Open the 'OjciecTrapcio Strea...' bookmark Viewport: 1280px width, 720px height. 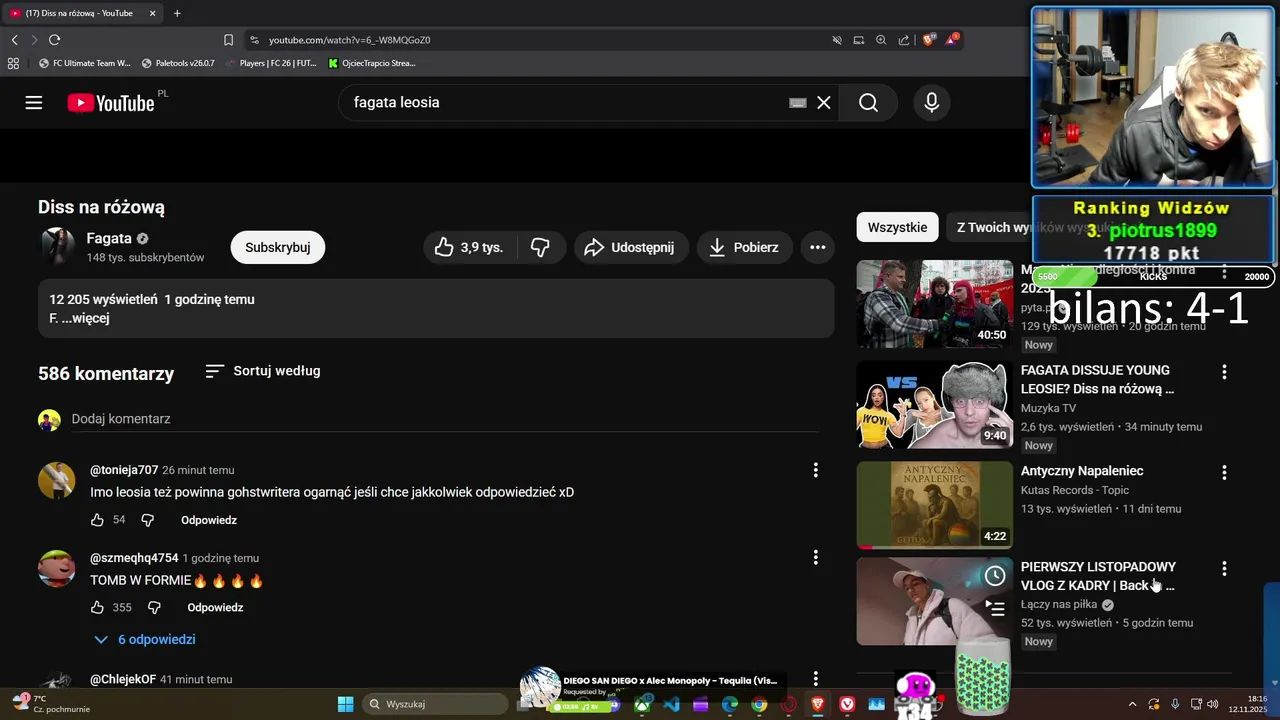click(372, 63)
